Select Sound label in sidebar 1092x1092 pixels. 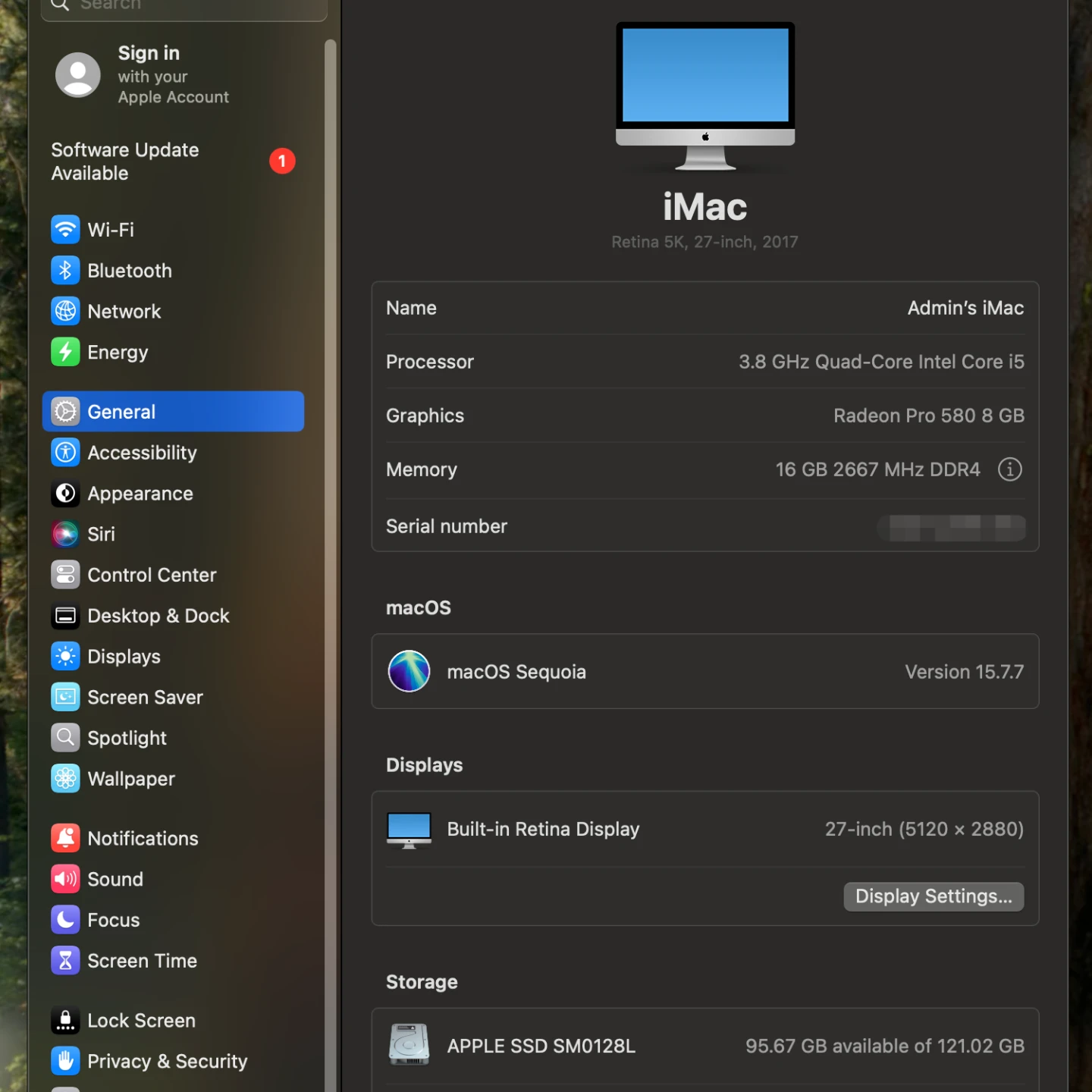tap(115, 879)
